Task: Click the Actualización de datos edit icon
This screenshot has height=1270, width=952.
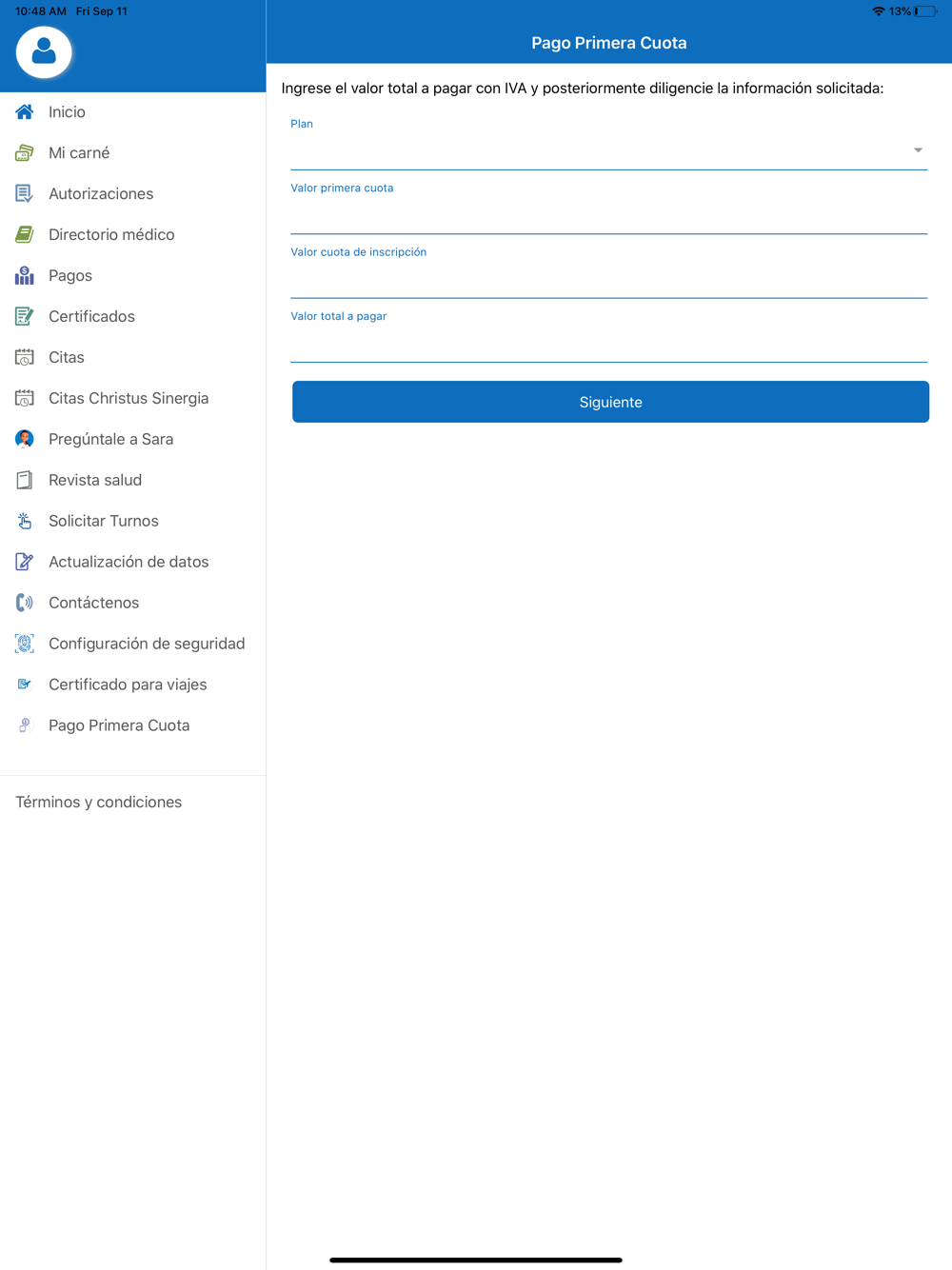Action: [25, 562]
